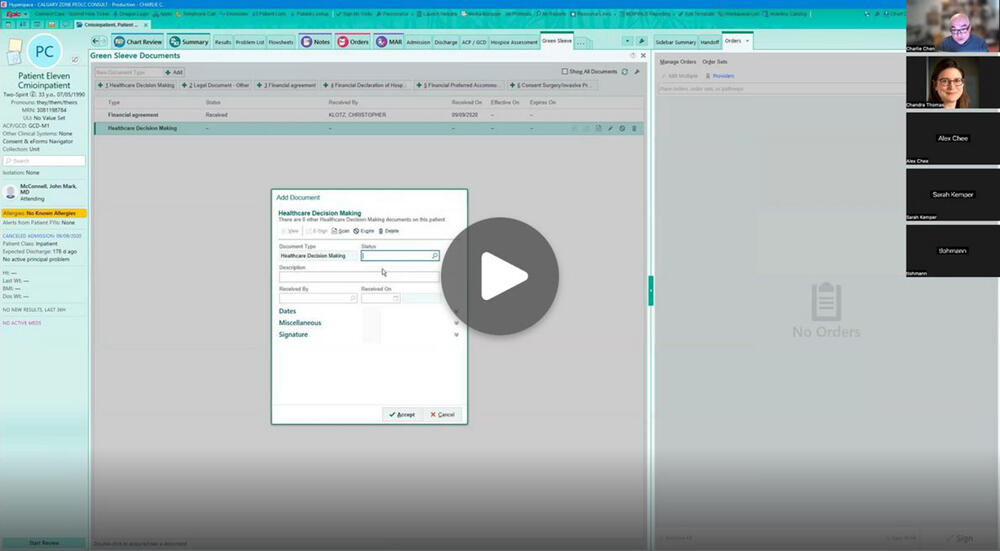
Task: Click the trash icon on highlighted row
Action: tap(634, 128)
